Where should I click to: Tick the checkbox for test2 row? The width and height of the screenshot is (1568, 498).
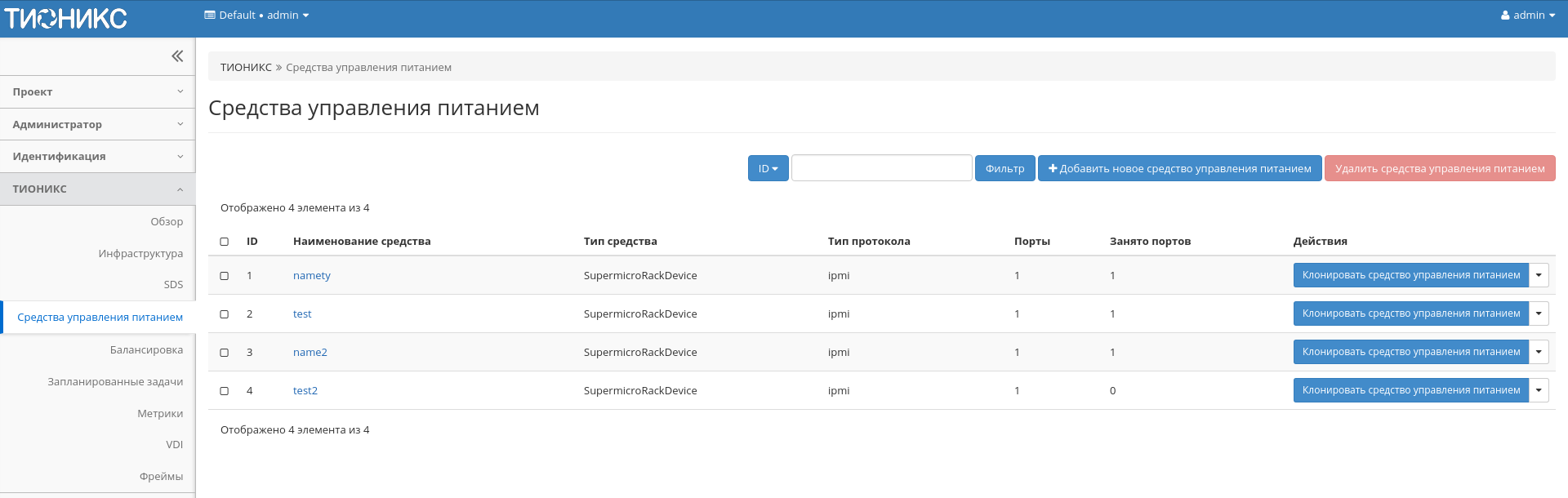(225, 391)
